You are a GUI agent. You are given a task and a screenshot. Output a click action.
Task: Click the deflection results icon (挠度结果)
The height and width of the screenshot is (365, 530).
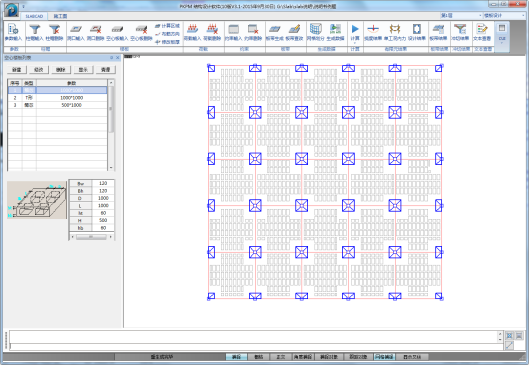coord(373,32)
